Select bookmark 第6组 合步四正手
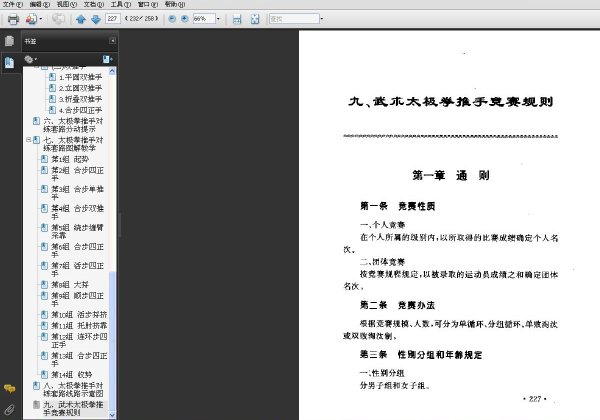 [78, 251]
